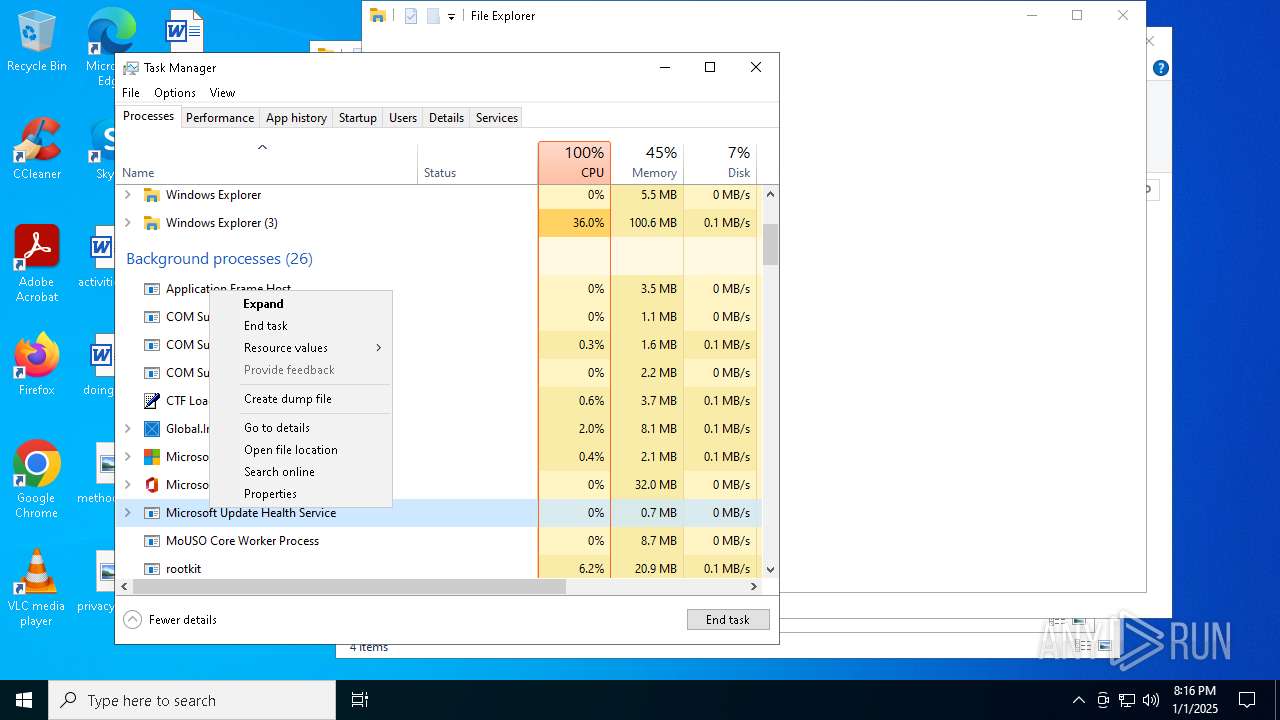Click the Windows Explorer (3) process icon
1280x720 pixels.
152,223
